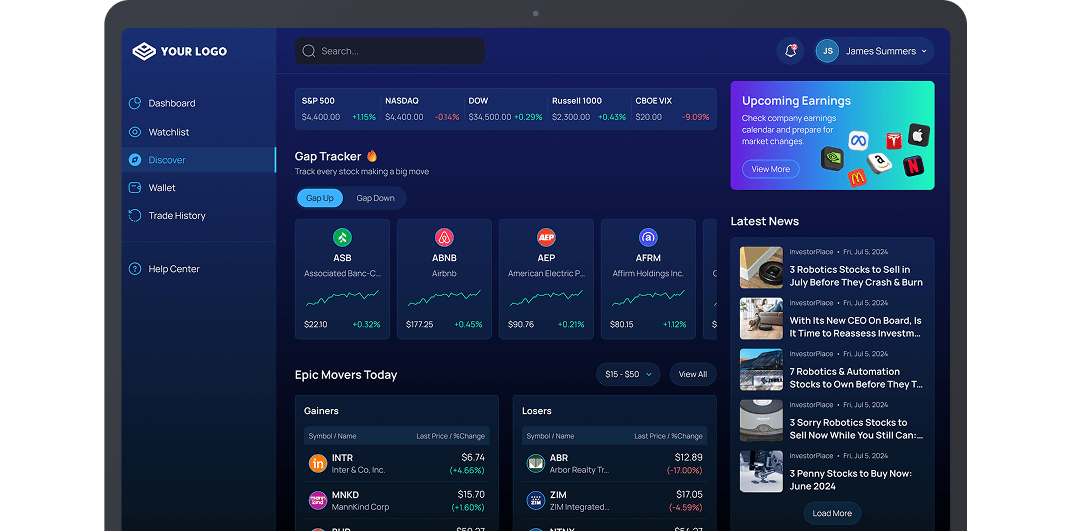Image resolution: width=1072 pixels, height=531 pixels.
Task: Click the JS user avatar
Action: (827, 51)
